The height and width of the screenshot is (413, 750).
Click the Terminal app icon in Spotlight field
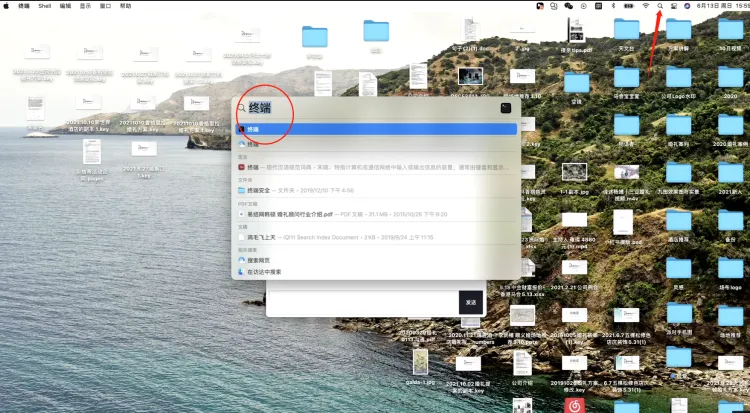(x=506, y=108)
